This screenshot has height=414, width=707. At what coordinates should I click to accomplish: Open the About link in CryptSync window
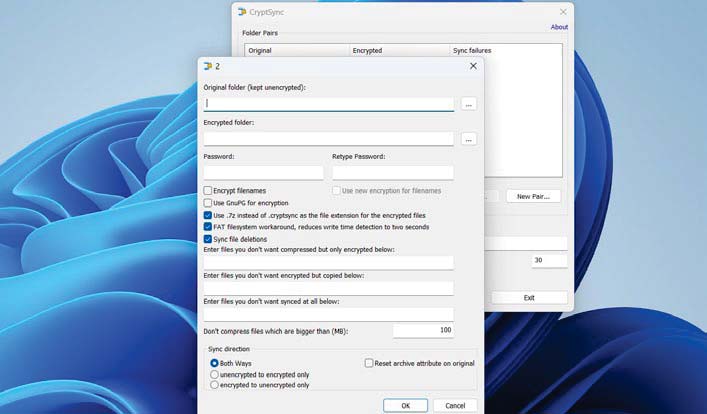tap(559, 27)
